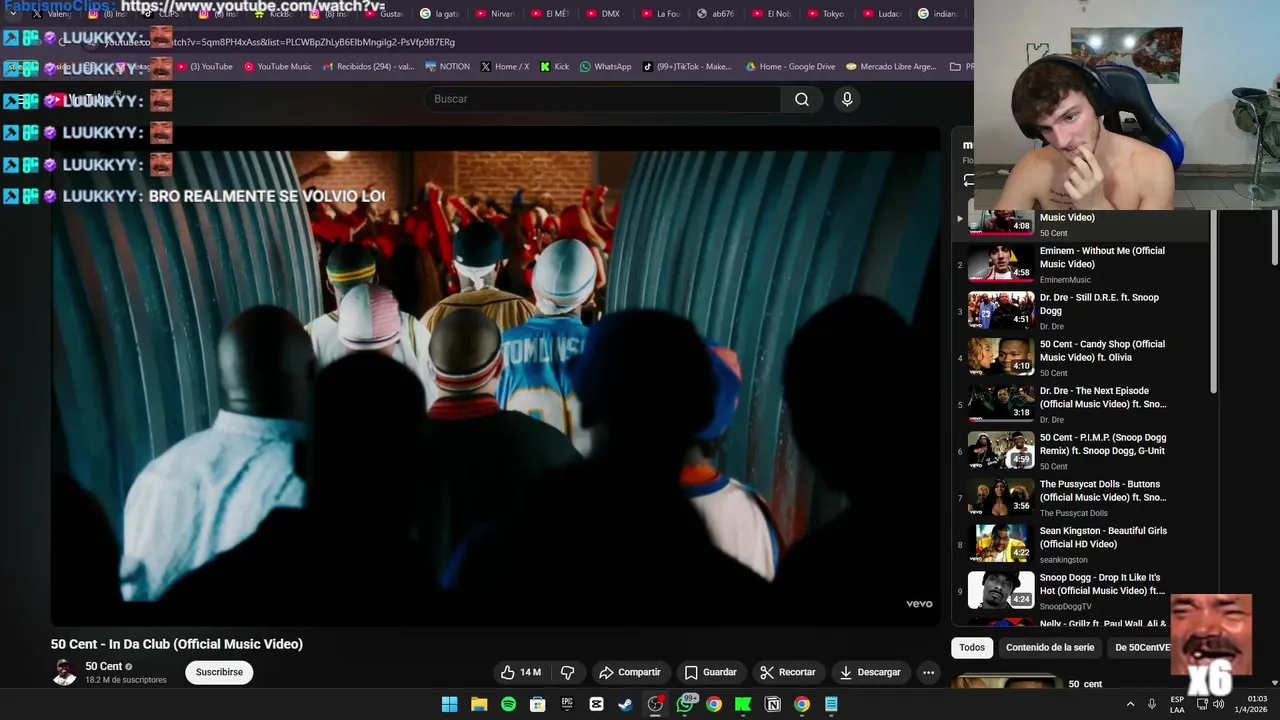Open the Home / X bookmark
The height and width of the screenshot is (720, 1280).
[x=505, y=67]
